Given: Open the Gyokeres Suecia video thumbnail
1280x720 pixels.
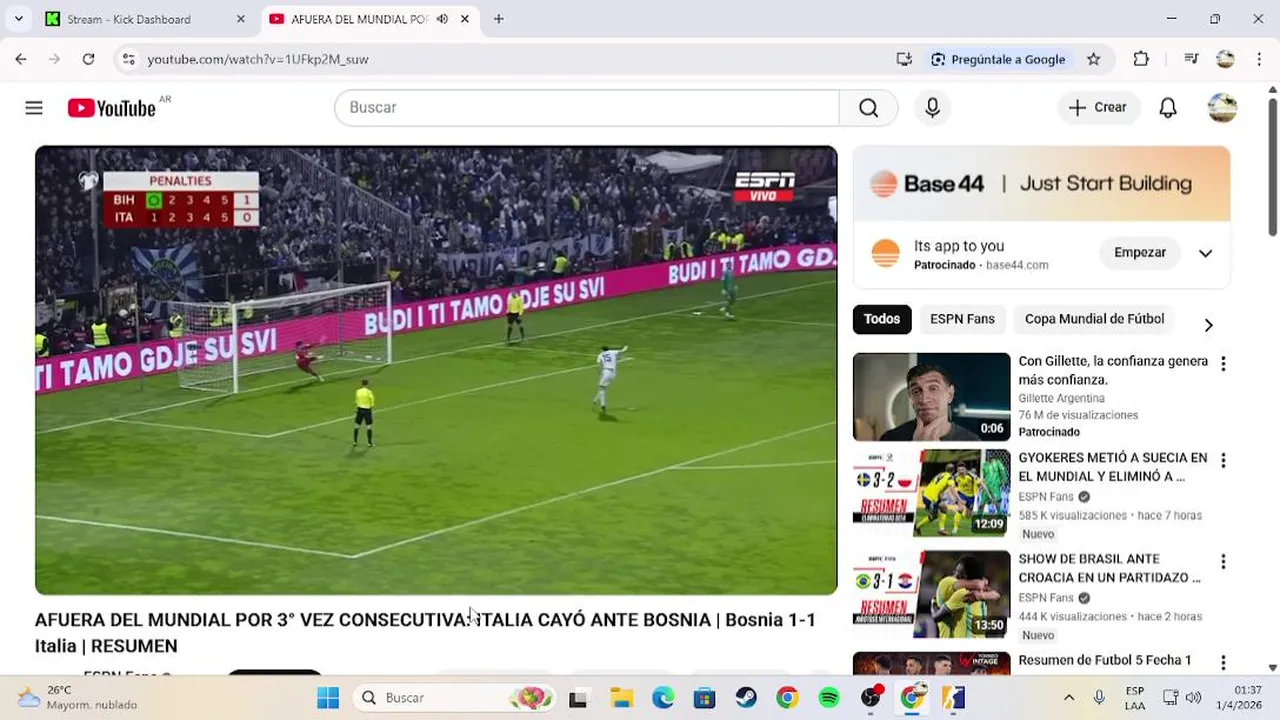Looking at the screenshot, I should pos(931,493).
